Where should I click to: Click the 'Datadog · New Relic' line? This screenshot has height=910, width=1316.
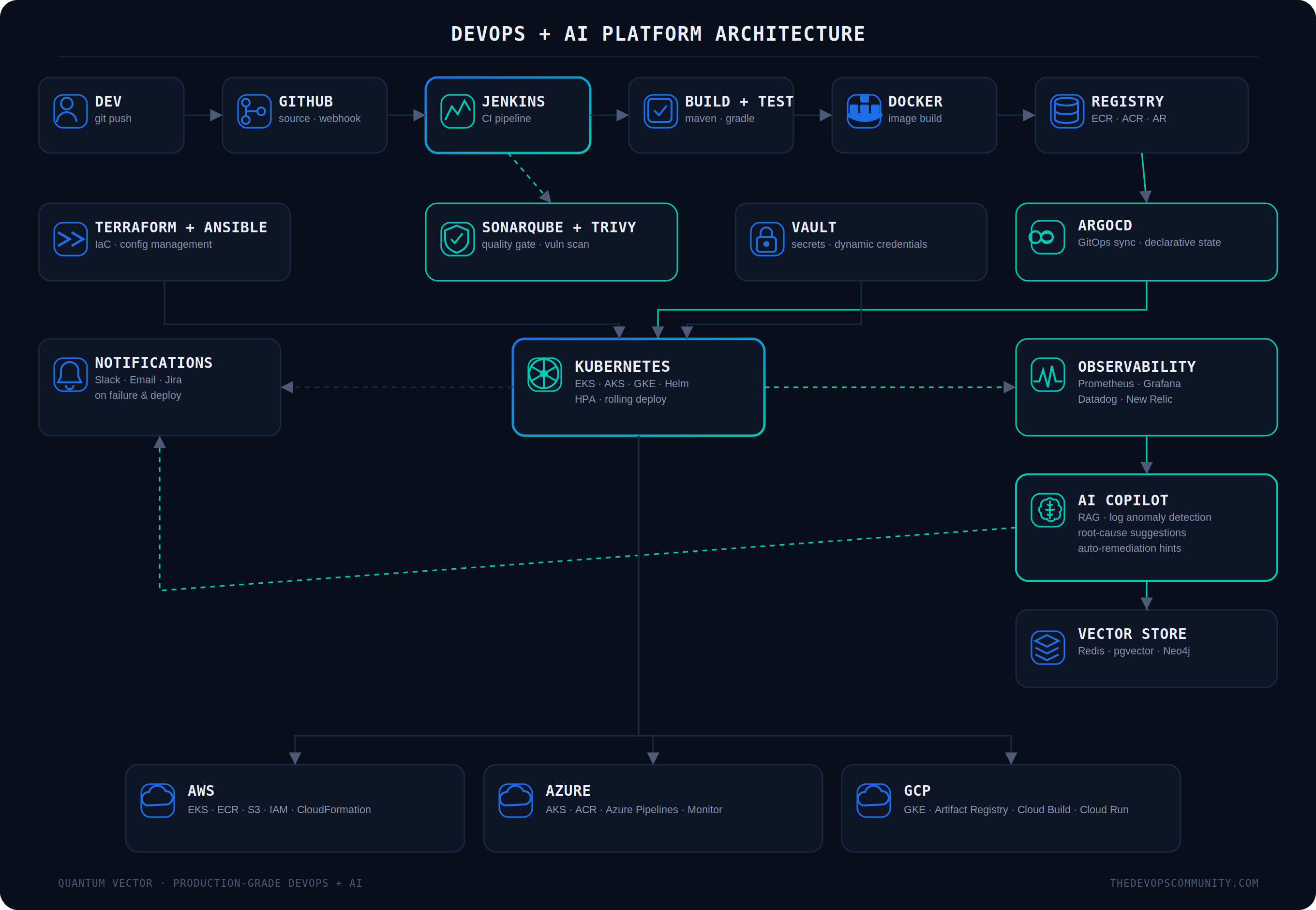[x=1124, y=399]
